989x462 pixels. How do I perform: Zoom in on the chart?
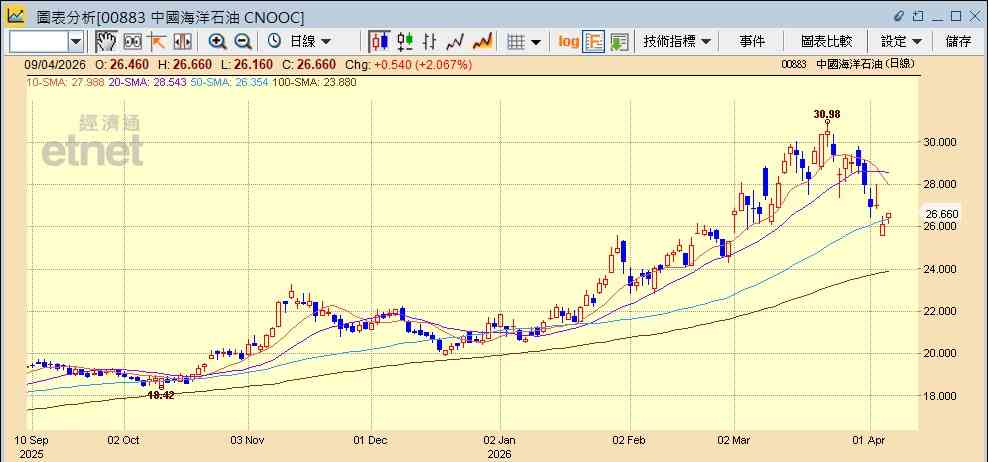pyautogui.click(x=218, y=42)
